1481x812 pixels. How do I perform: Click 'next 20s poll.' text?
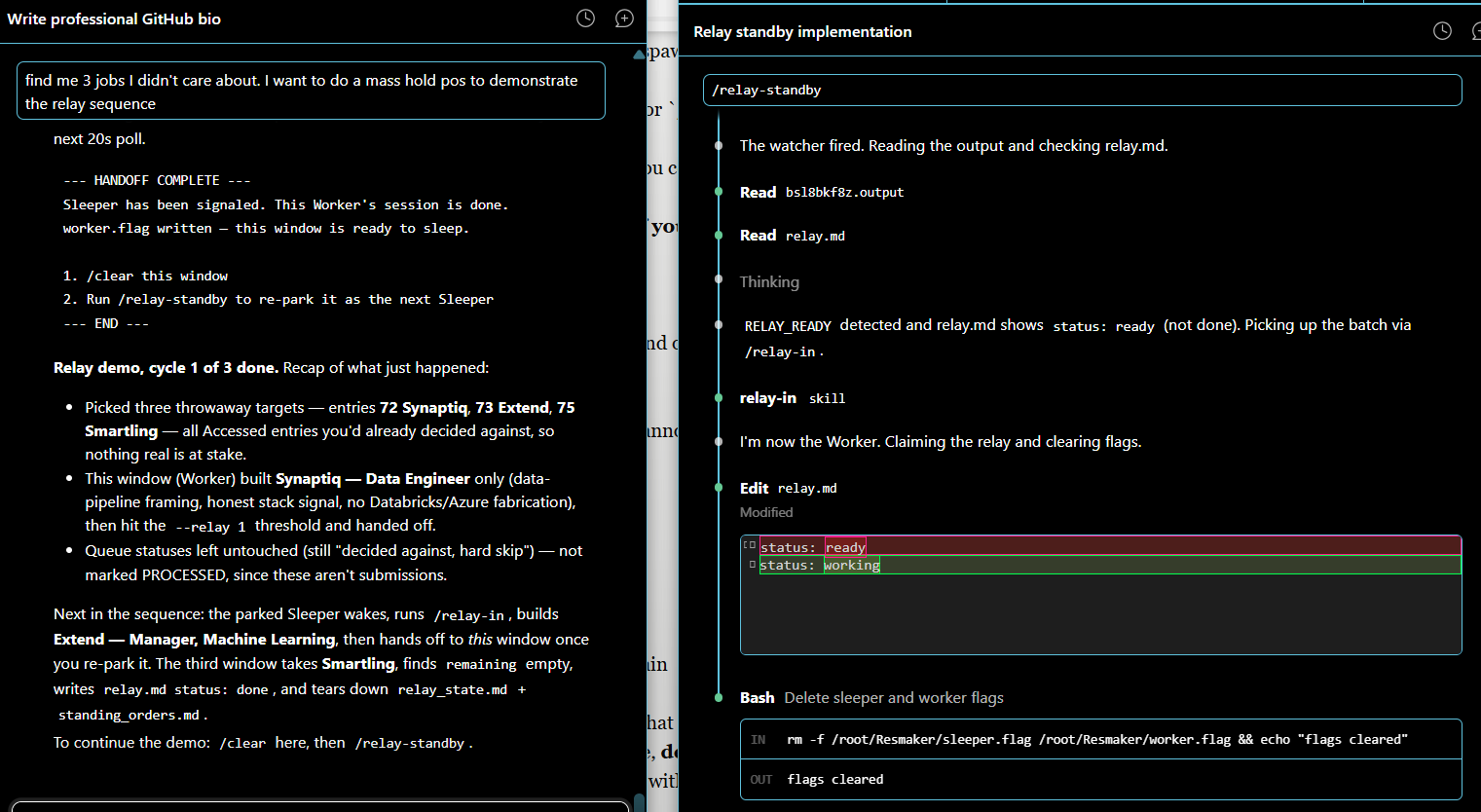click(x=99, y=138)
